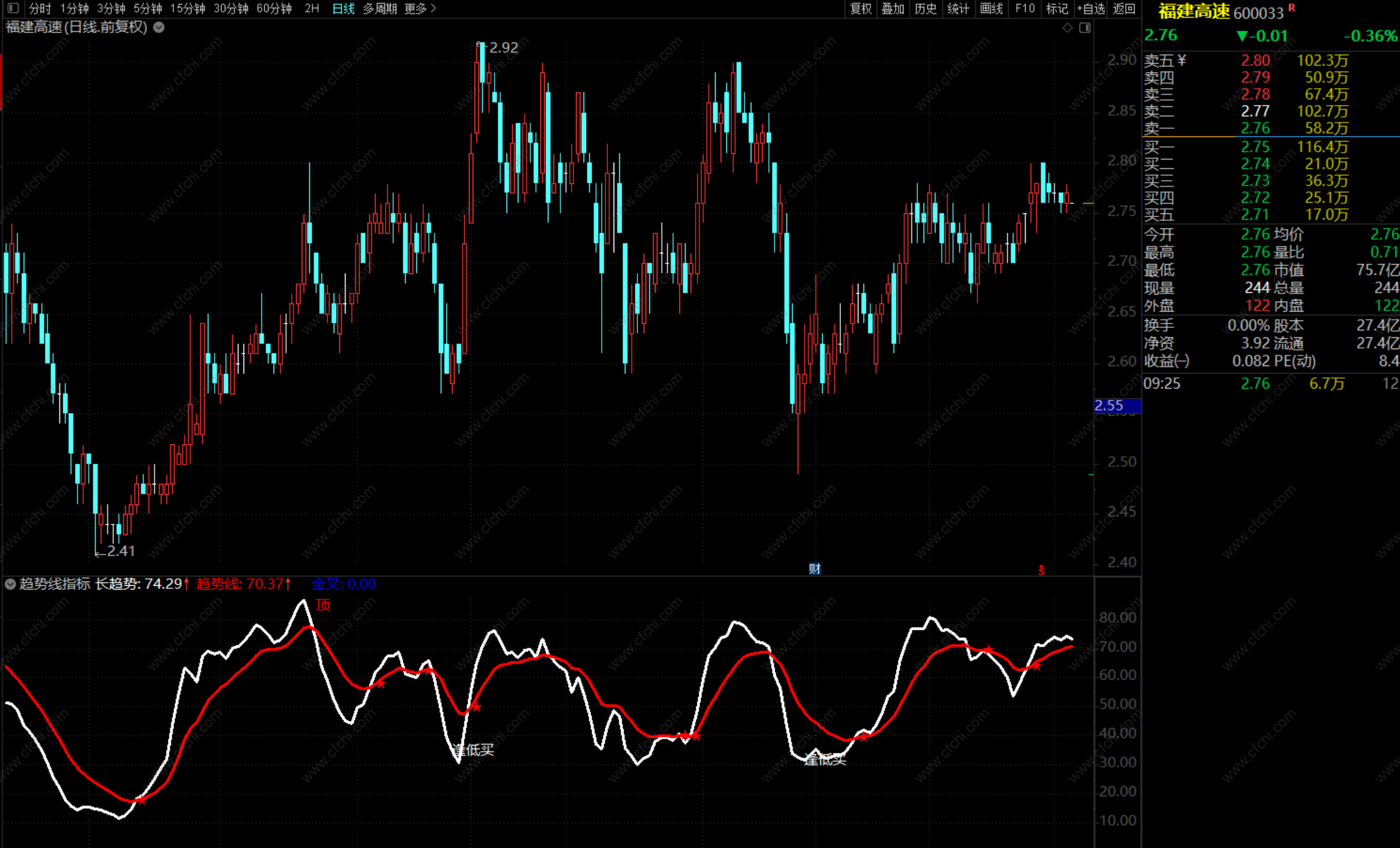Image resolution: width=1400 pixels, height=848 pixels.
Task: Click the 画线 drawing tool button
Action: (991, 8)
